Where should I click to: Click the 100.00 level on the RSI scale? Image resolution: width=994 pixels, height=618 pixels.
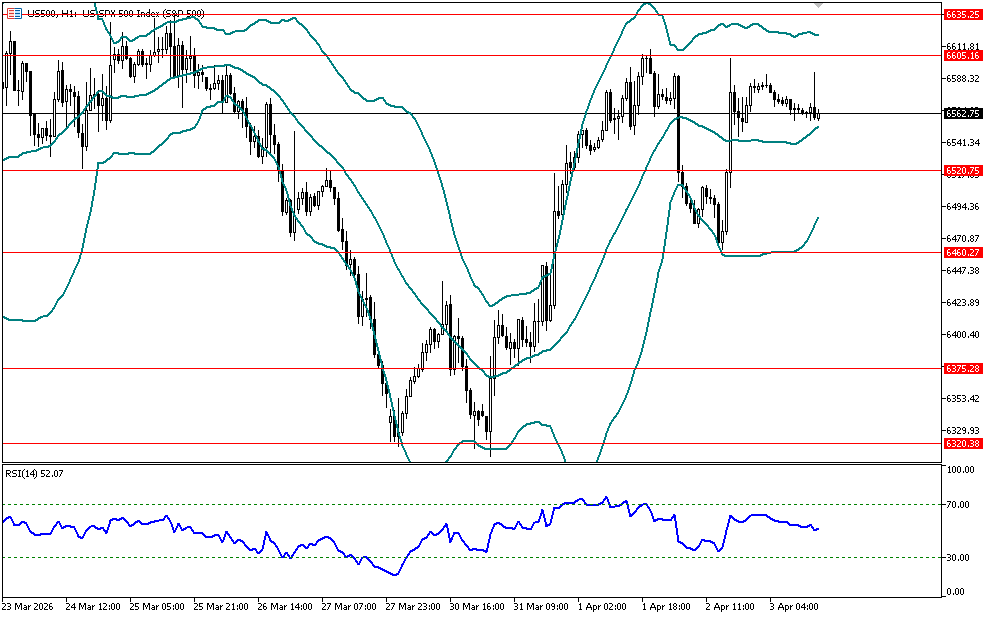pyautogui.click(x=961, y=469)
